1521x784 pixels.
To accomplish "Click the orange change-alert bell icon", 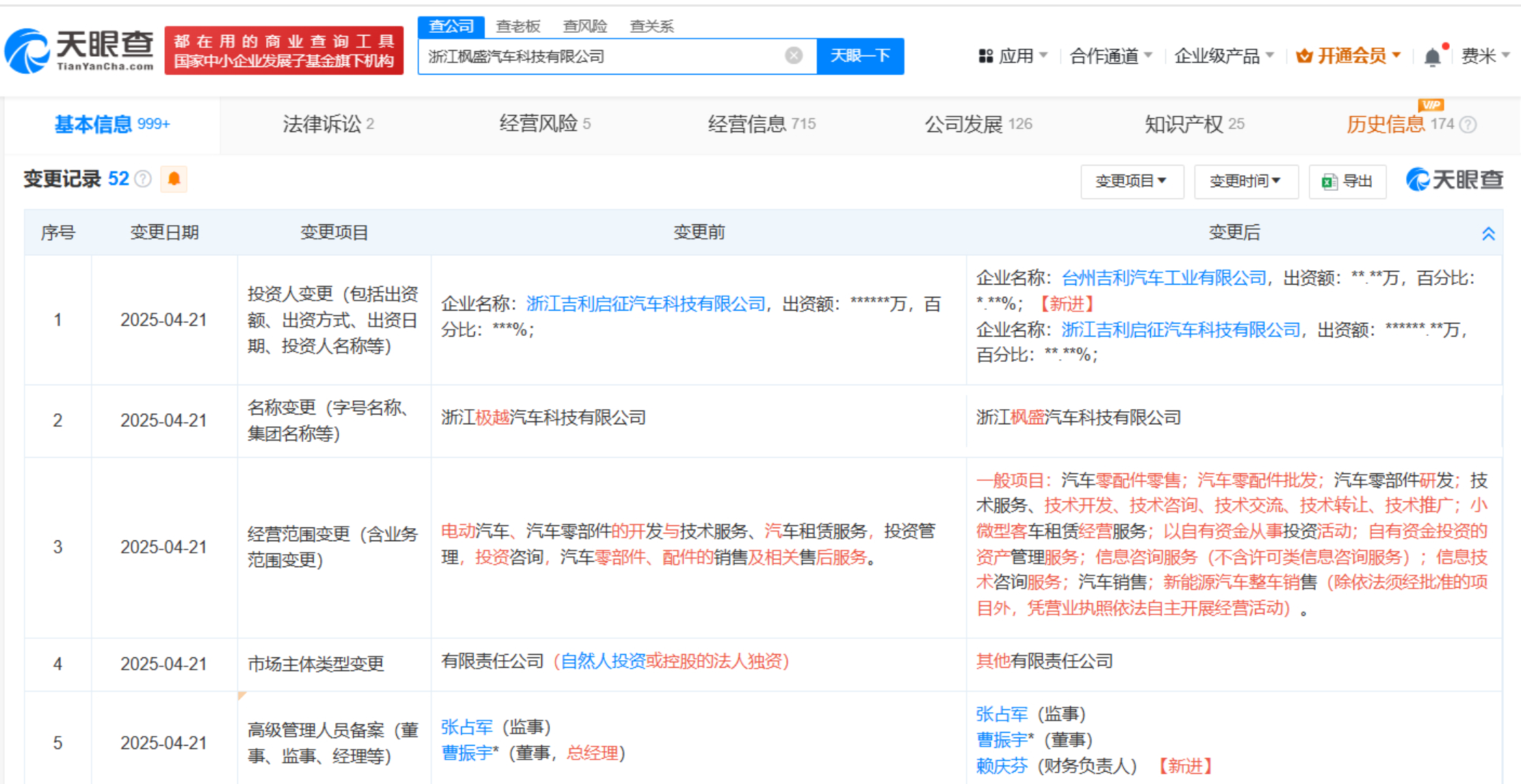I will [174, 179].
